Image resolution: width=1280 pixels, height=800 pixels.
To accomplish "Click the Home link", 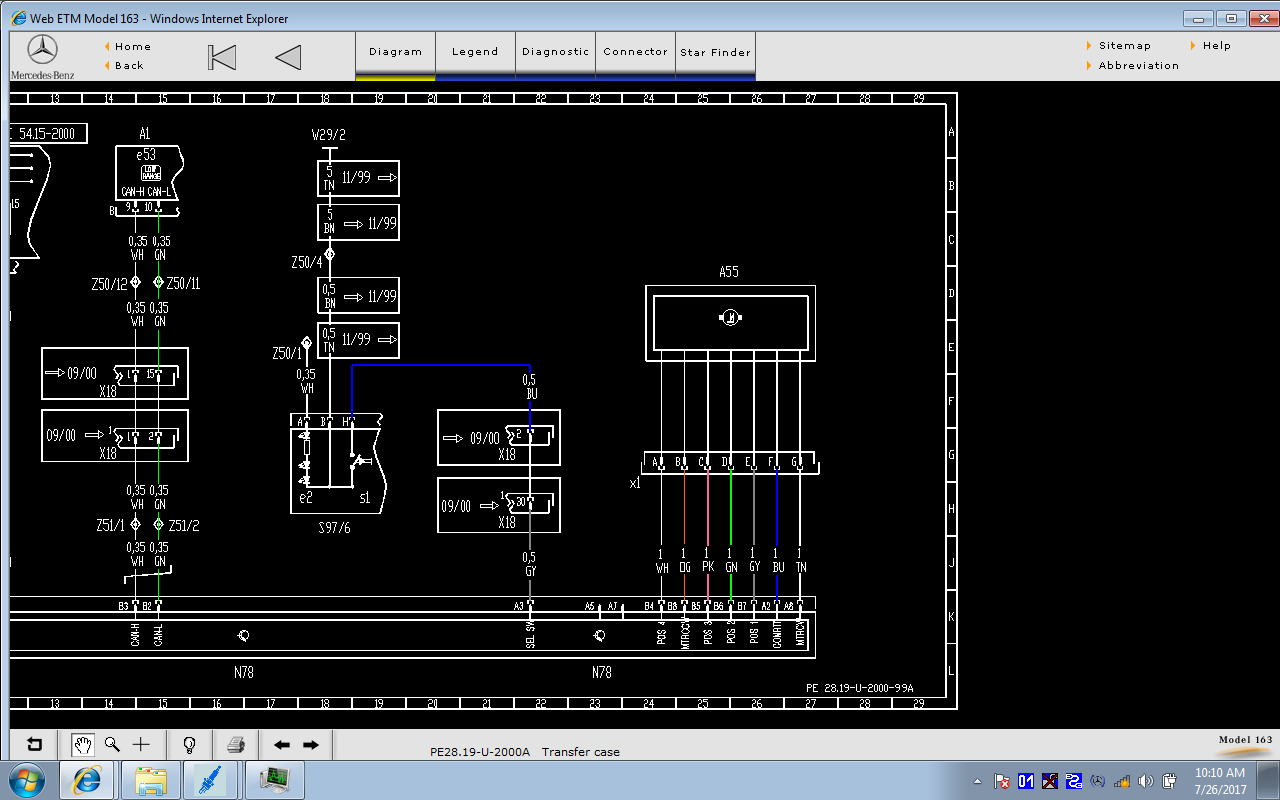I will pos(132,46).
